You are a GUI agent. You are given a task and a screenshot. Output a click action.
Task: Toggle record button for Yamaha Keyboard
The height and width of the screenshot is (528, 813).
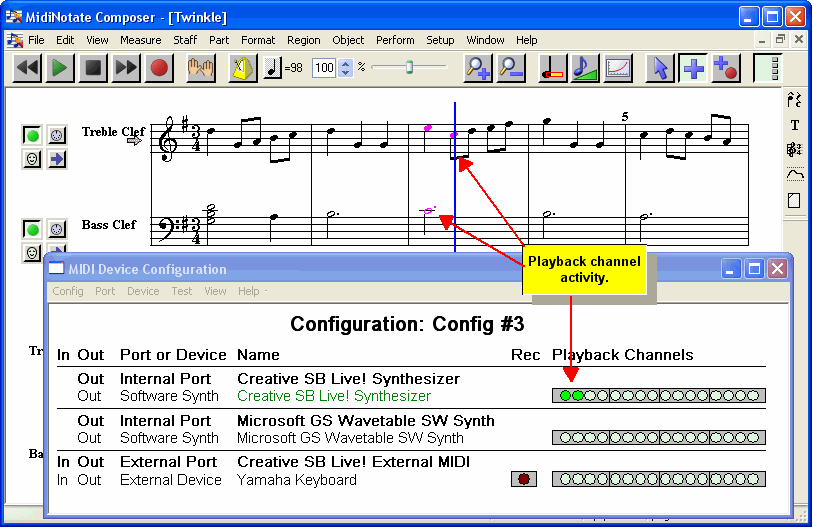tap(521, 479)
